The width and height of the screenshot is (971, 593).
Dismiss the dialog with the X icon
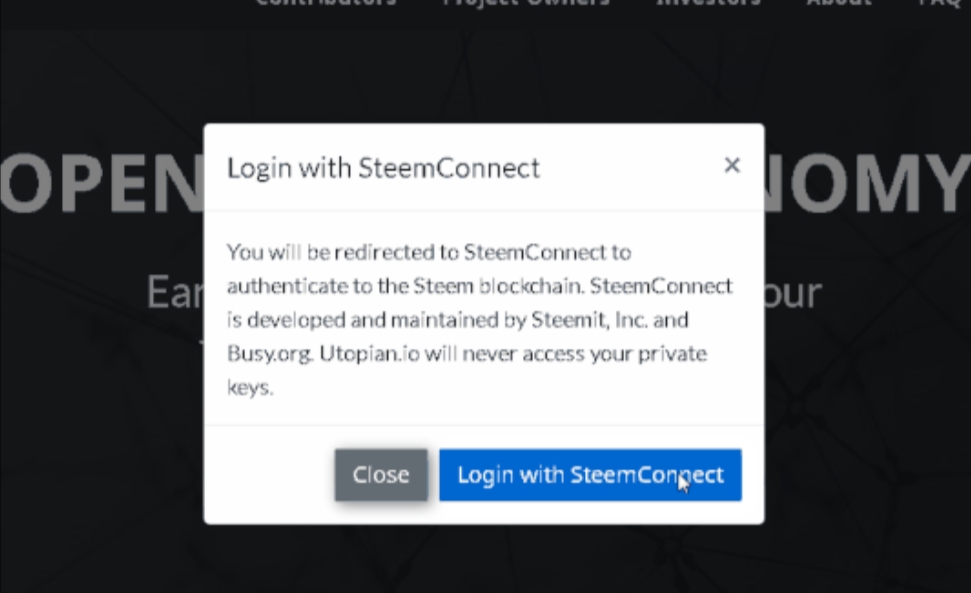tap(732, 165)
